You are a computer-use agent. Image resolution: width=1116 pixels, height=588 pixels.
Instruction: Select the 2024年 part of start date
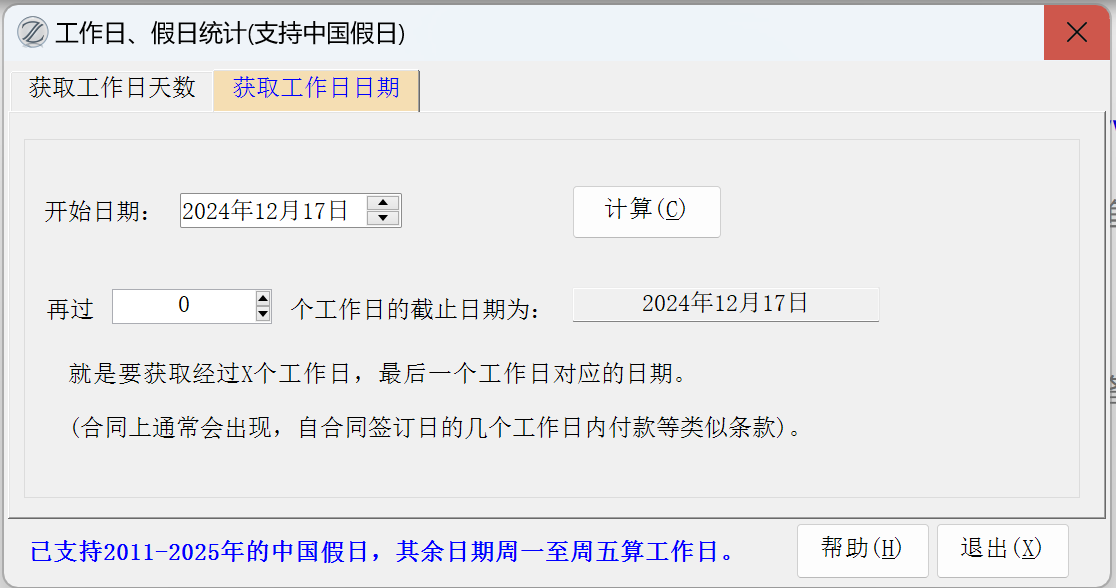(218, 211)
